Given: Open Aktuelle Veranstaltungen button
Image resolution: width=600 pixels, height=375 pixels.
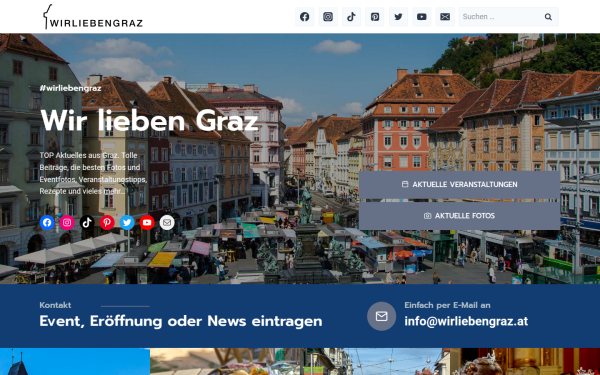Looking at the screenshot, I should pos(460,184).
